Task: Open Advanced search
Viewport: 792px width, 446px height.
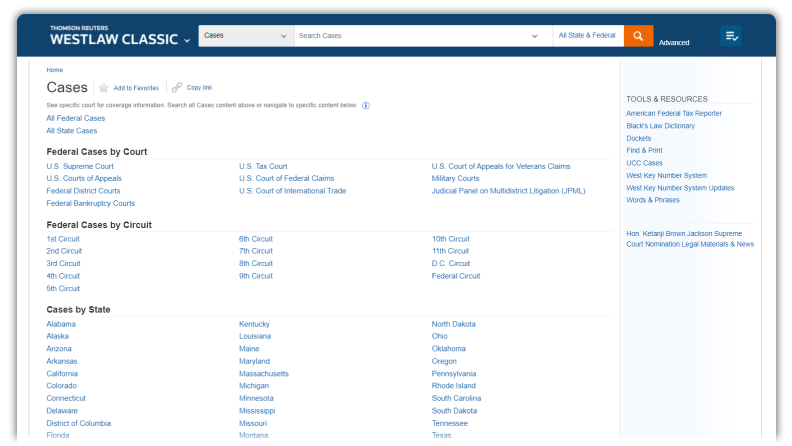Action: pos(674,42)
